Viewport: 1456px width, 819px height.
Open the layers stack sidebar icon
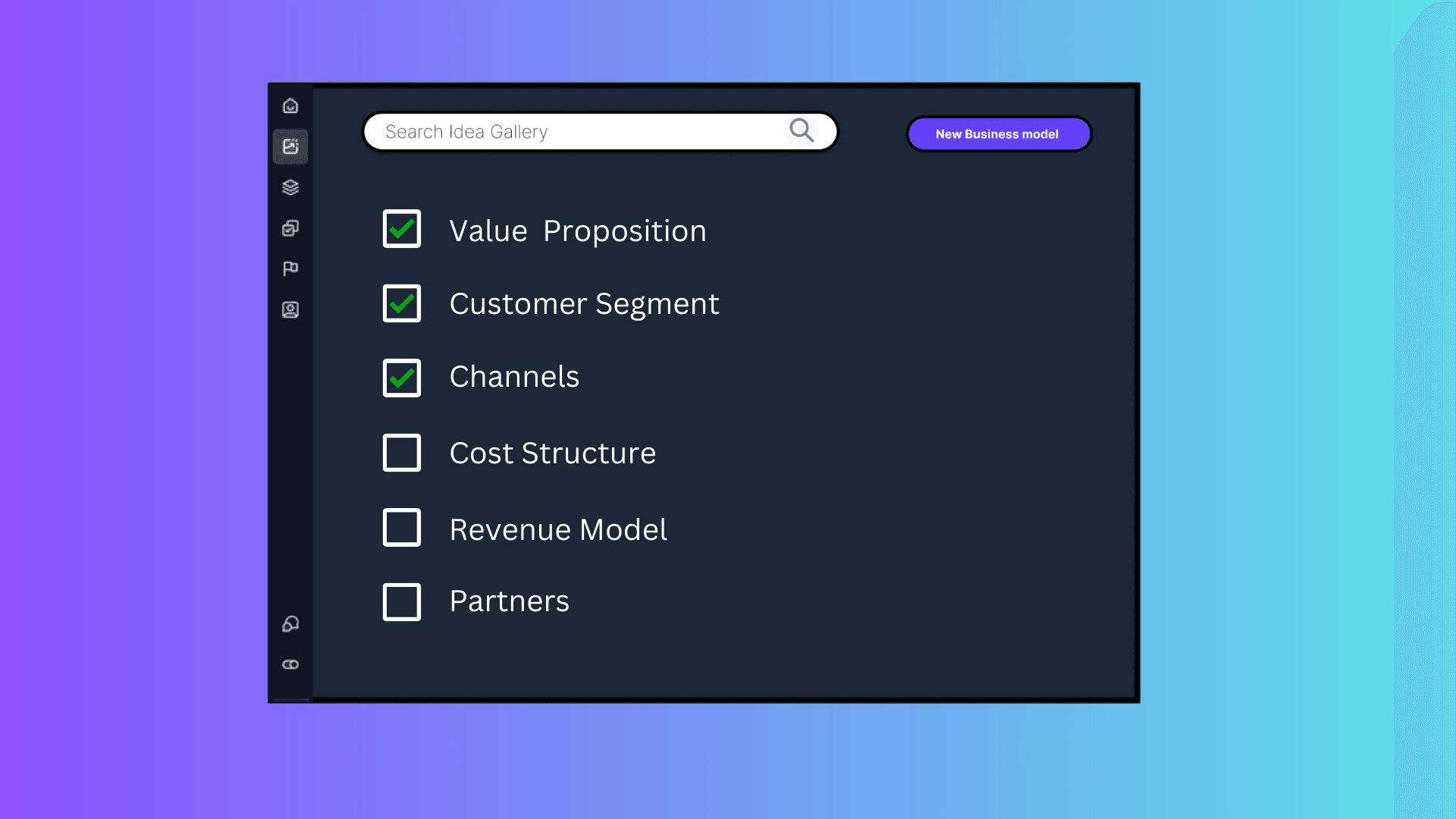[290, 187]
